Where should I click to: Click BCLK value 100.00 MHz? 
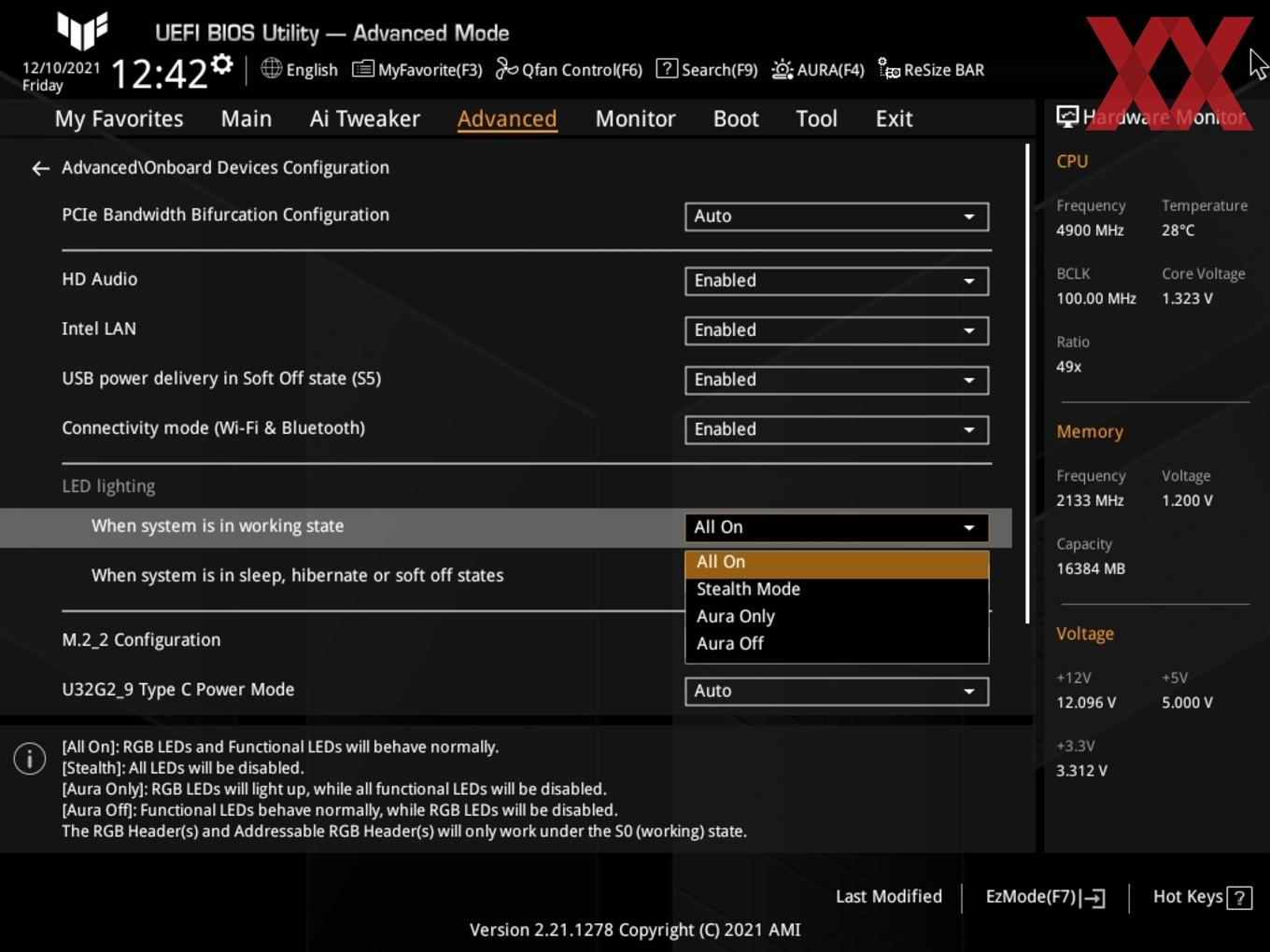click(1096, 299)
